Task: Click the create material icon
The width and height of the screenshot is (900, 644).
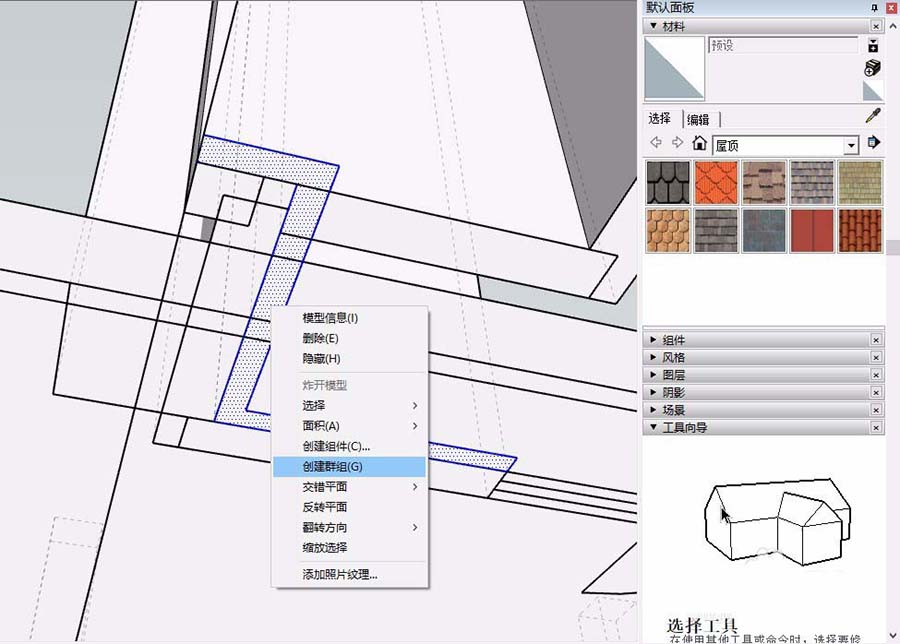Action: click(x=872, y=68)
